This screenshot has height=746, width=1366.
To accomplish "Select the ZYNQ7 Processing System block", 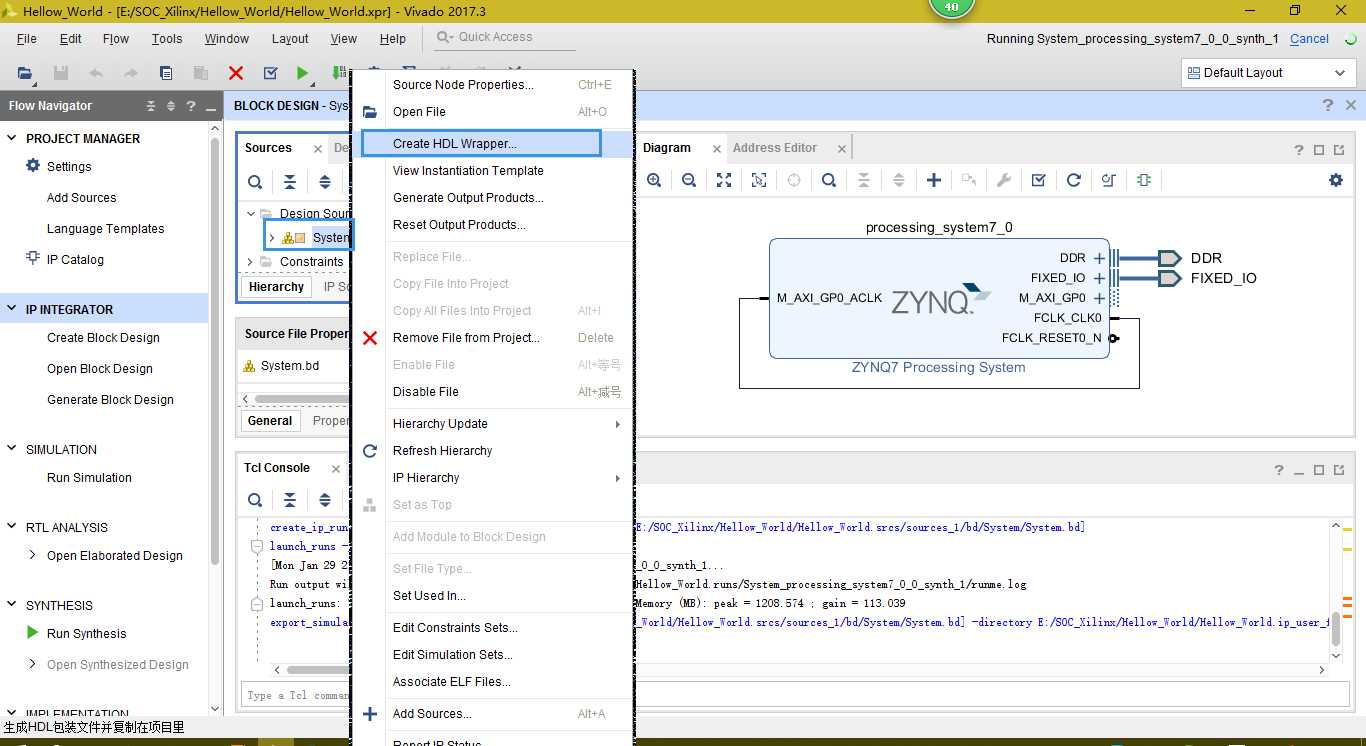I will point(939,298).
